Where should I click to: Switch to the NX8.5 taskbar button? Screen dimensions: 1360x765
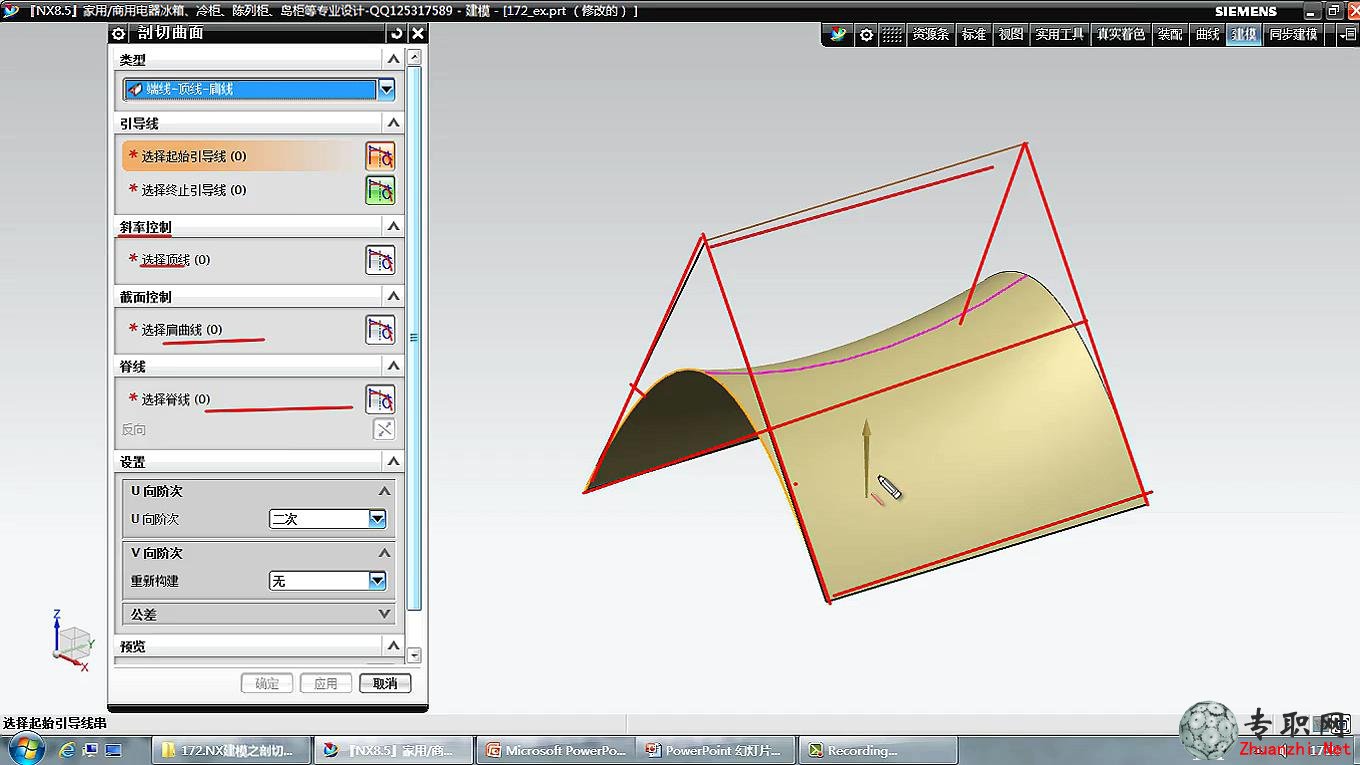[392, 750]
